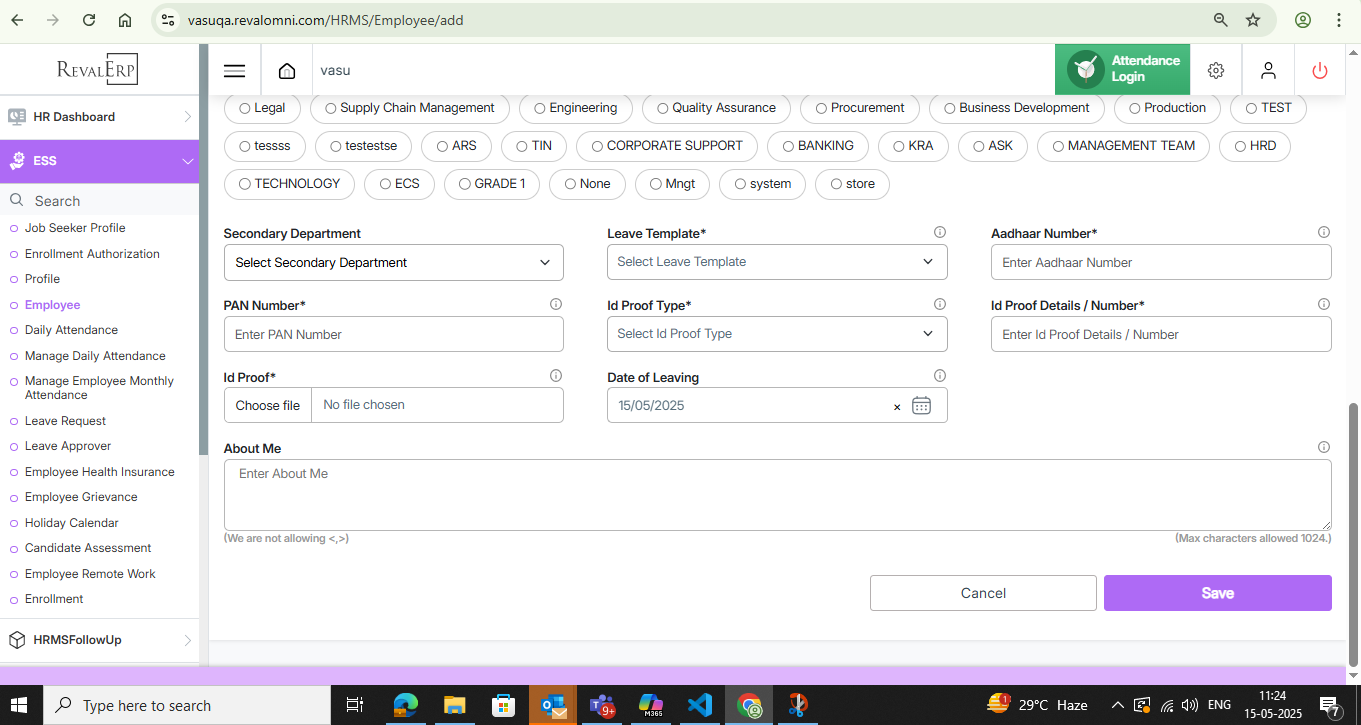Click the PAN Number input field

[393, 335]
